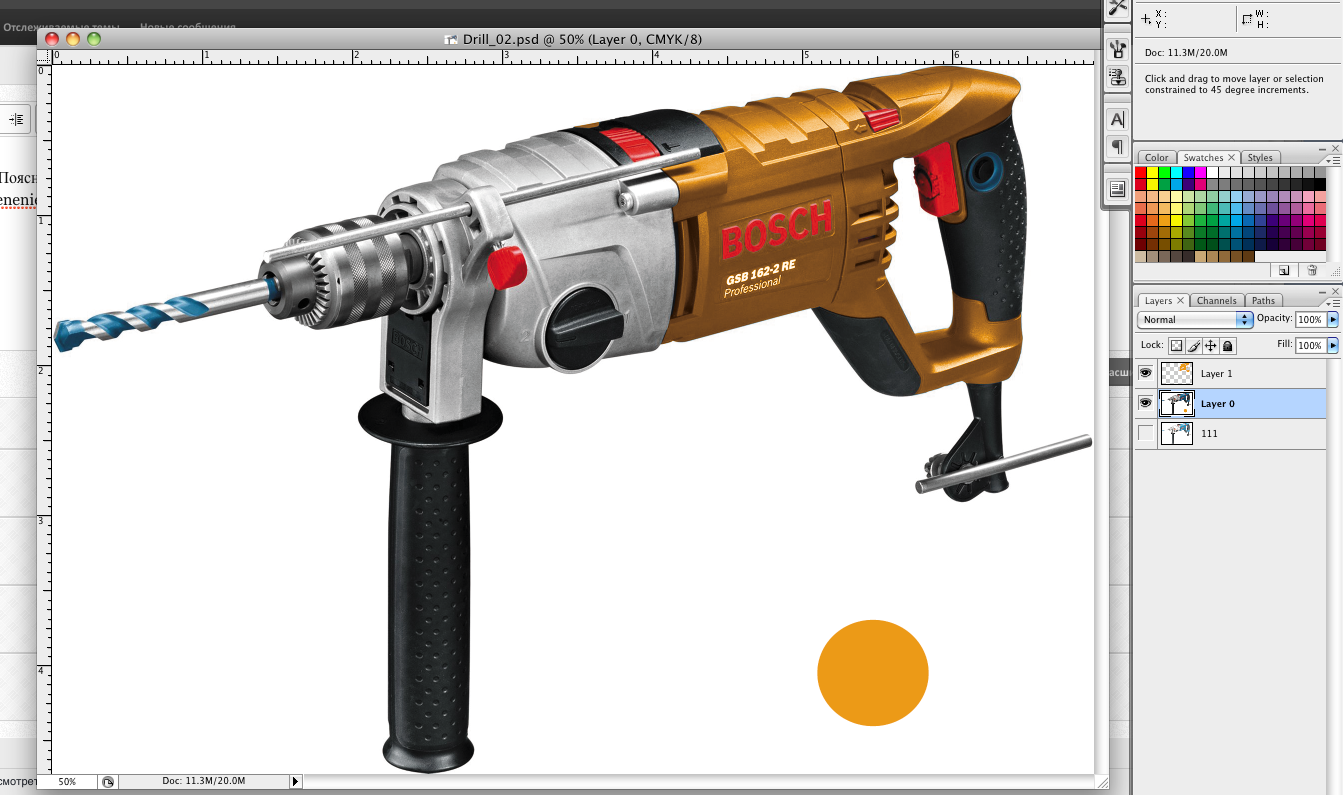The image size is (1343, 795).
Task: Switch to the Color tab
Action: (1156, 158)
